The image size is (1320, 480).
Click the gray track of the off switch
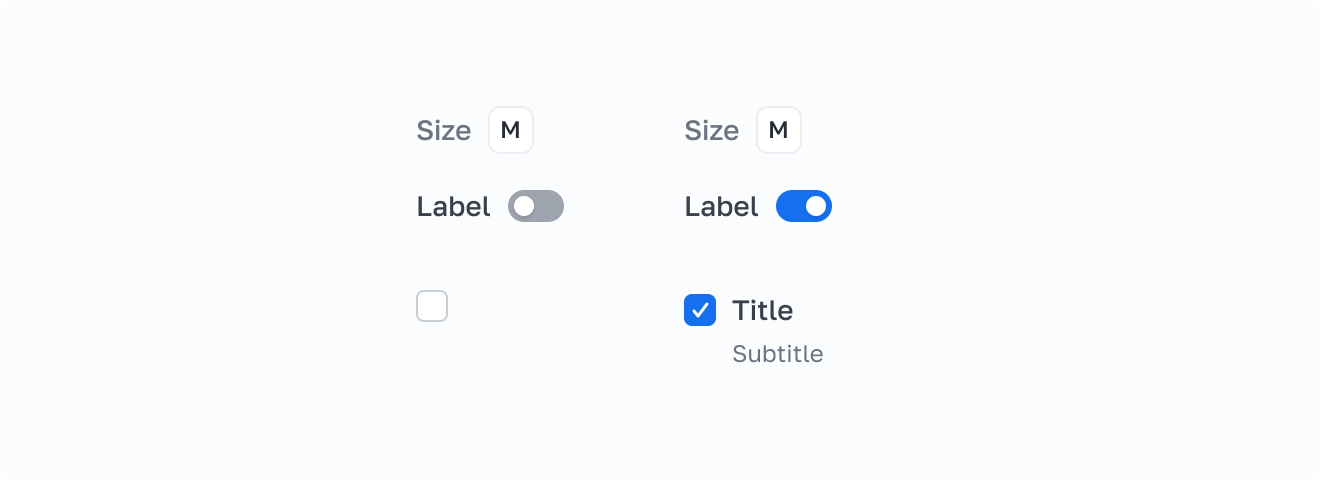click(549, 206)
